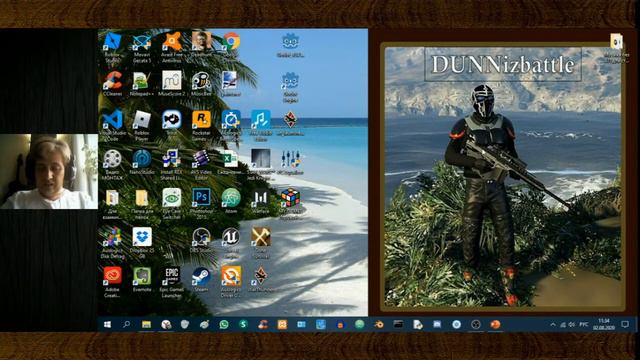Select the Excel spreadsheet file icon

pyautogui.click(x=231, y=162)
